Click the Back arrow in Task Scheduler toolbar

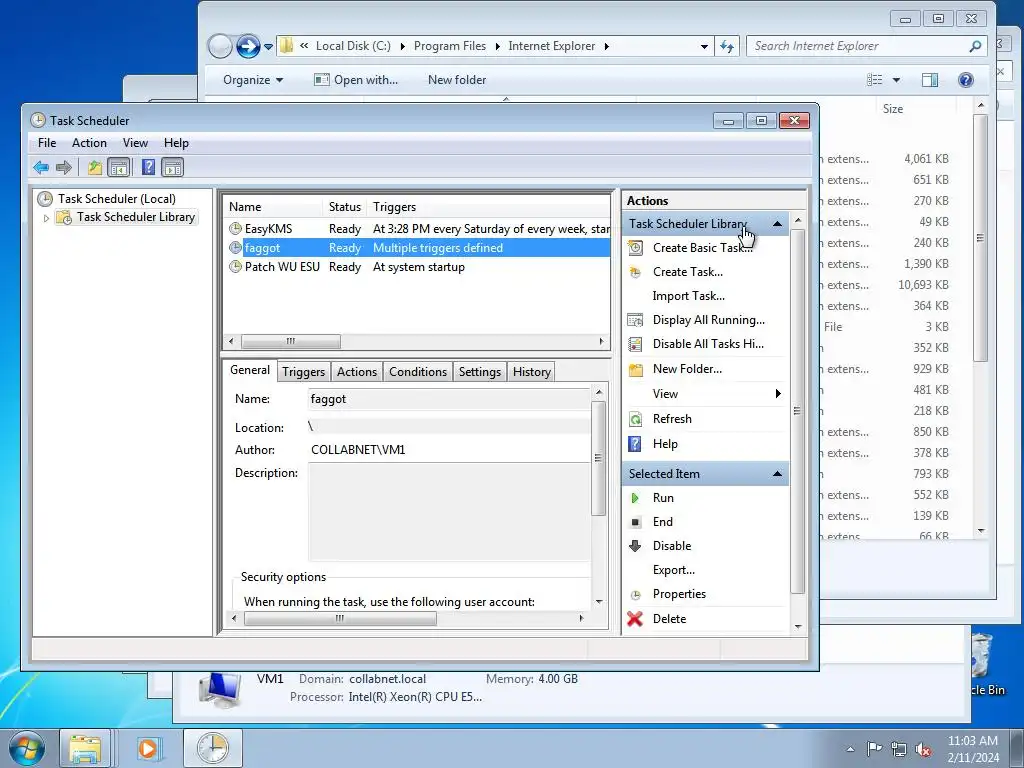point(41,168)
